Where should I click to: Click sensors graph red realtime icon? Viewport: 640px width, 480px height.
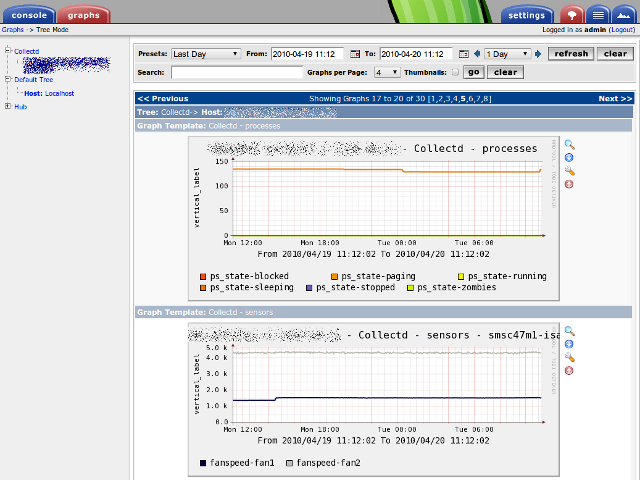click(x=569, y=371)
